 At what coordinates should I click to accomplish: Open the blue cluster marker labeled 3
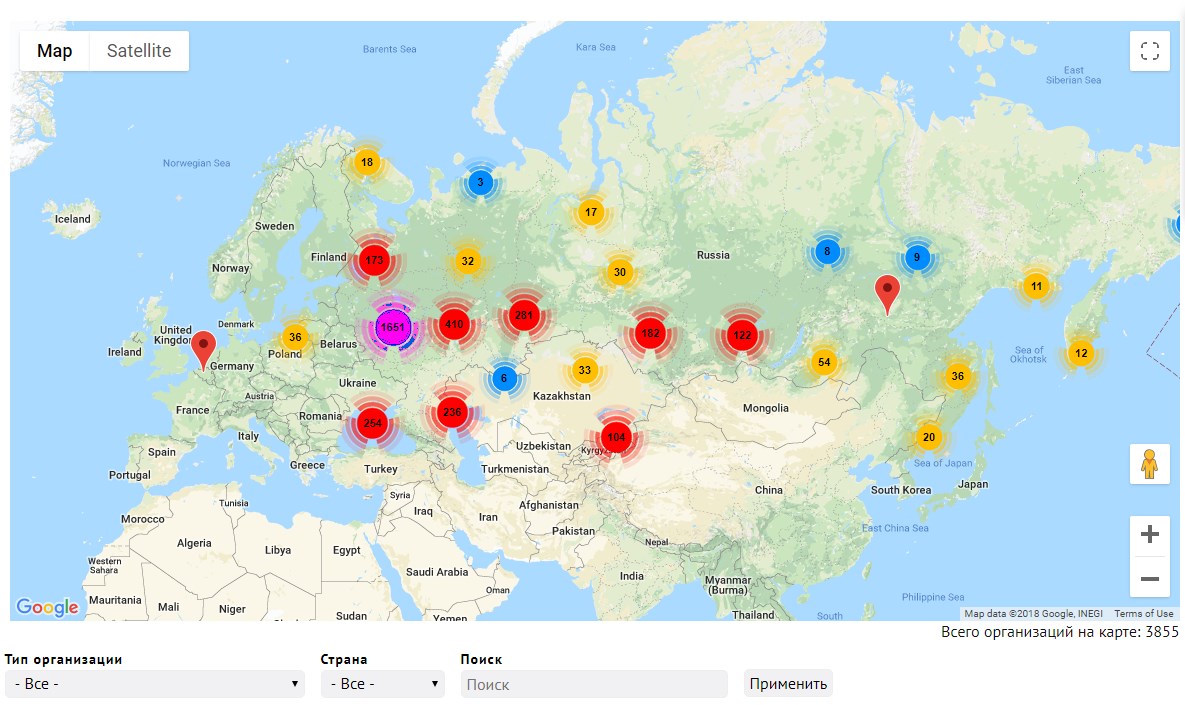tap(480, 182)
